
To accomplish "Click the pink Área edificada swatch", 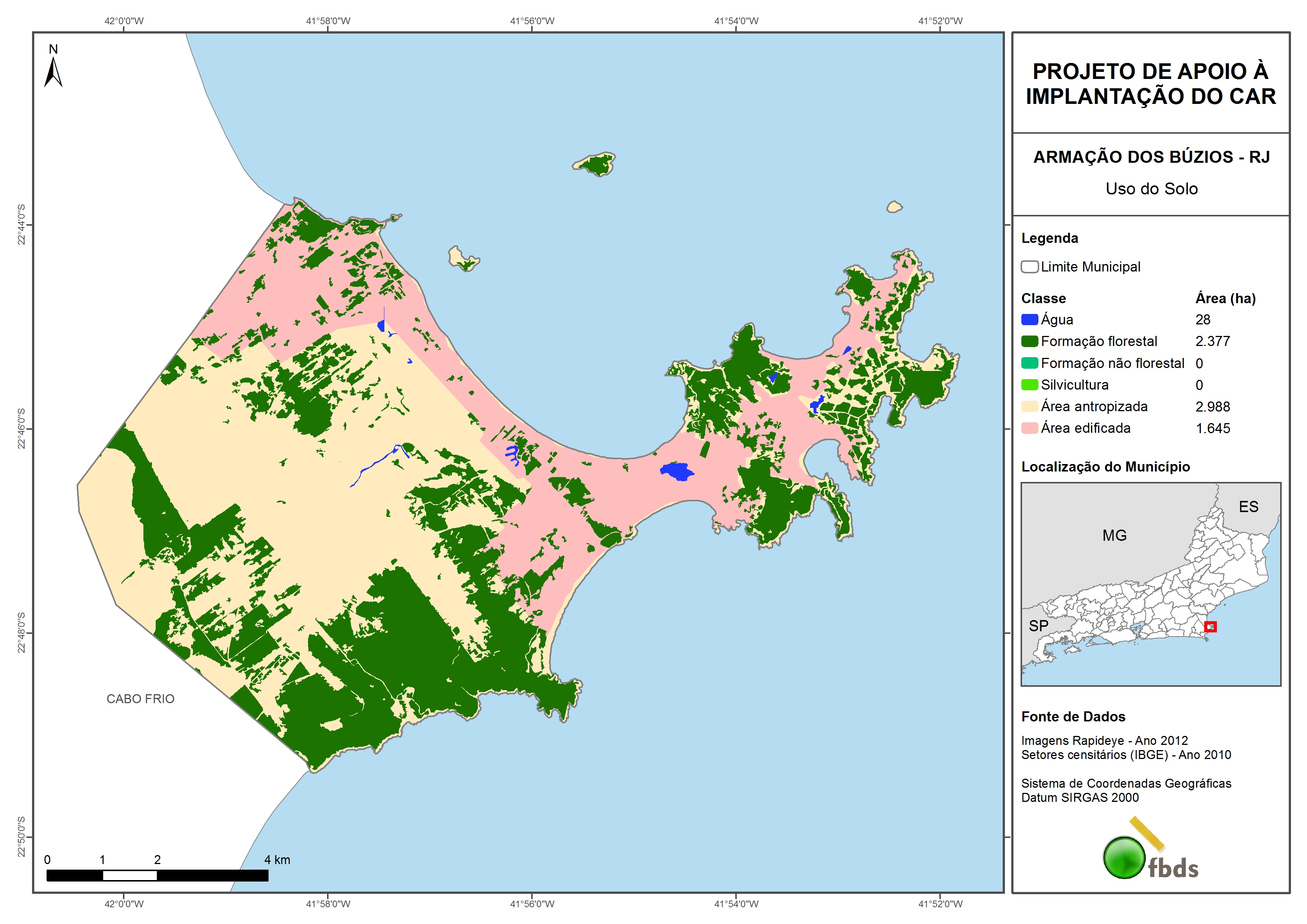I will click(x=1029, y=428).
